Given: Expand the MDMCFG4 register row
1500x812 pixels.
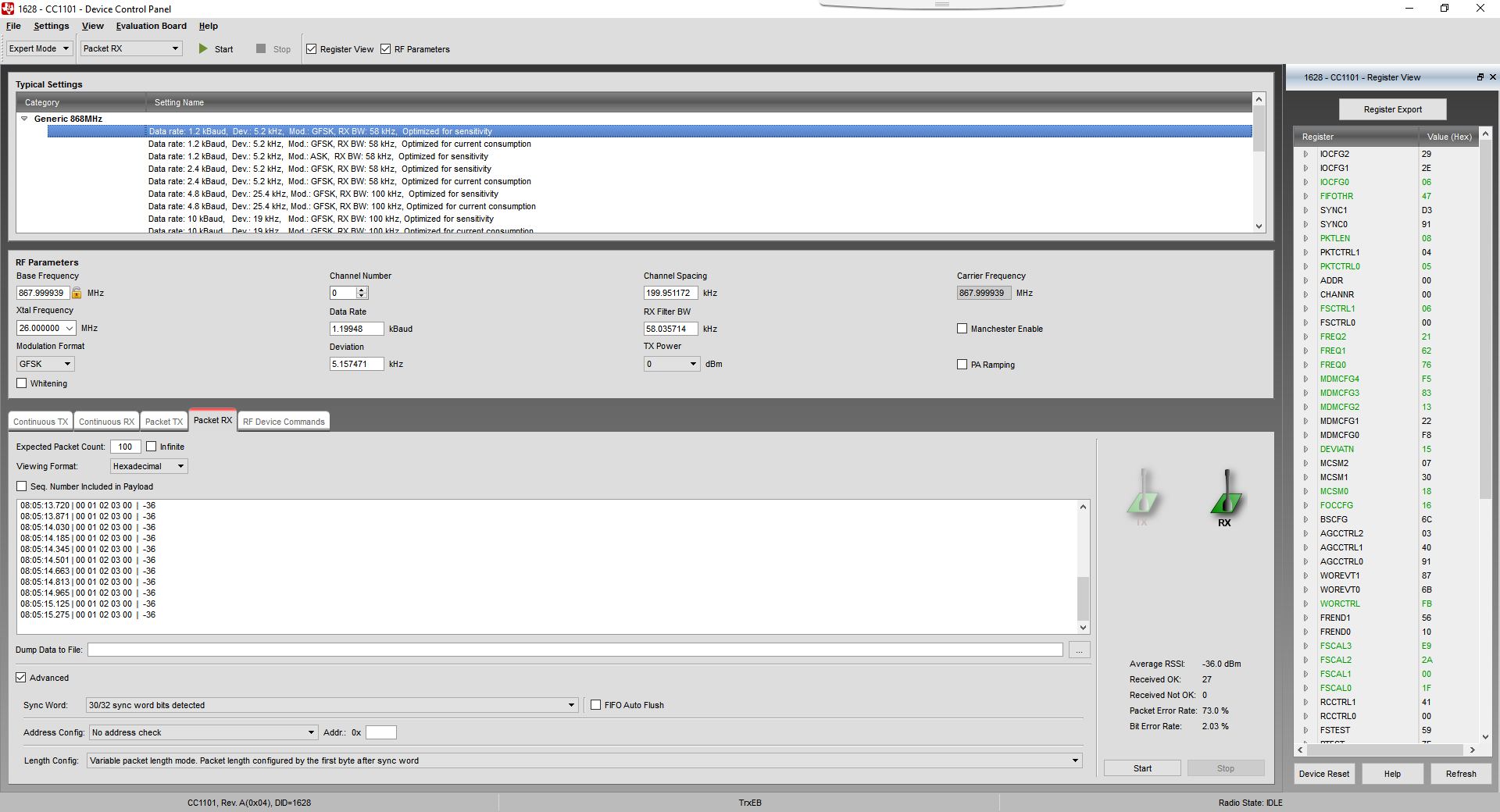Looking at the screenshot, I should pos(1305,379).
